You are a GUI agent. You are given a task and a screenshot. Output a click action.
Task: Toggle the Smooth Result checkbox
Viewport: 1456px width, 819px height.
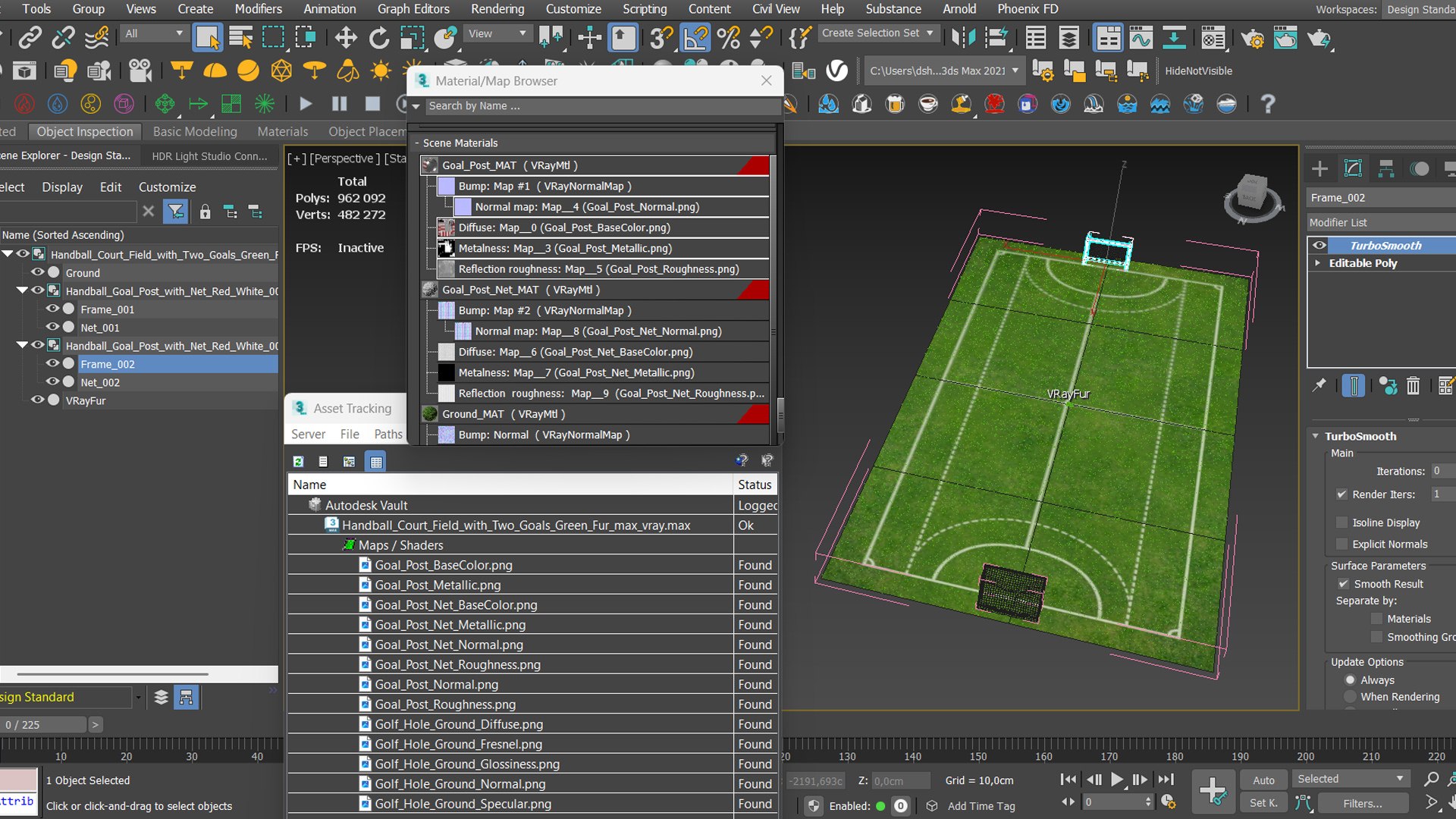click(x=1343, y=584)
